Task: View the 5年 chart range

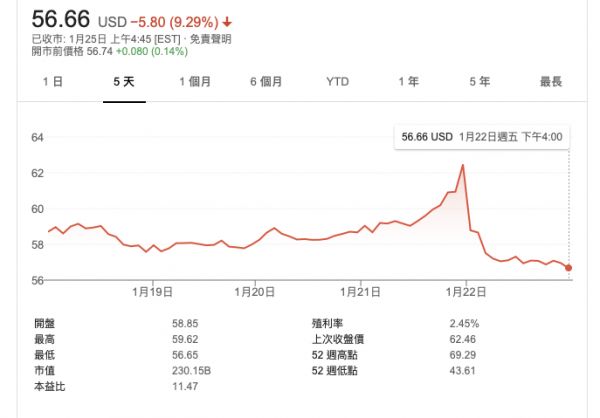Action: (x=479, y=81)
